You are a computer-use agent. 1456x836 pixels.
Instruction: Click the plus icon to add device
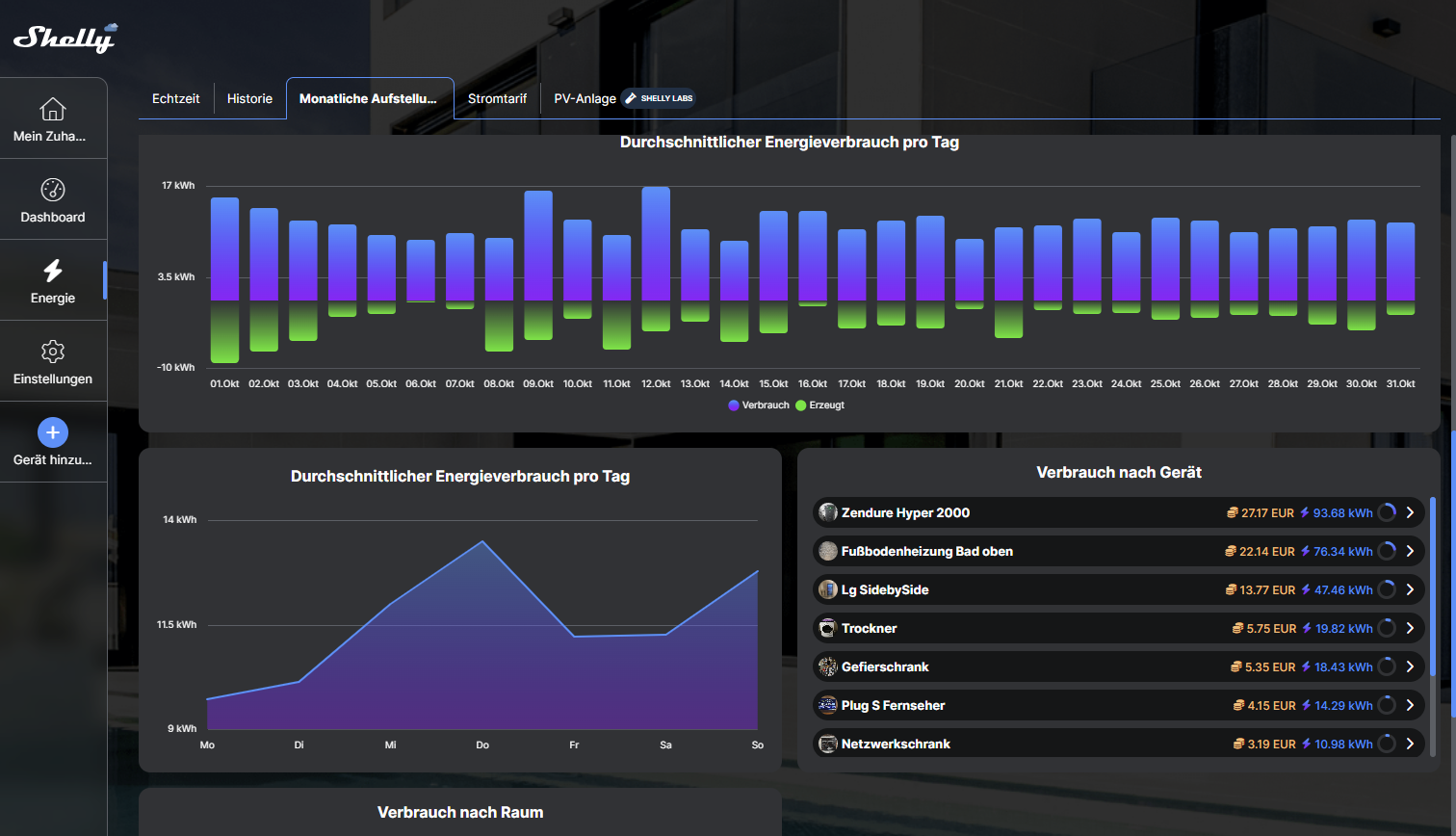point(53,432)
